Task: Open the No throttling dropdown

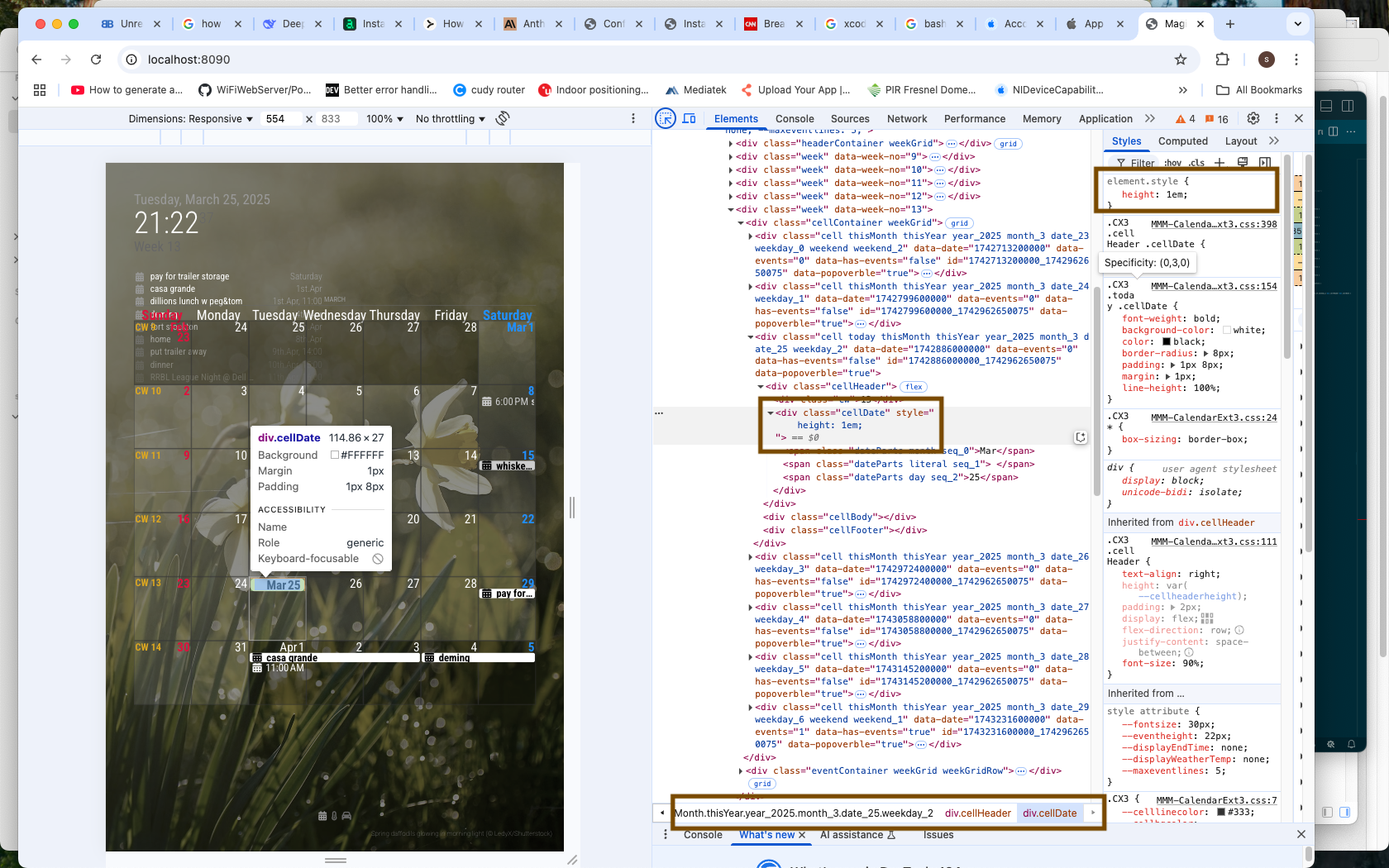Action: 451,119
